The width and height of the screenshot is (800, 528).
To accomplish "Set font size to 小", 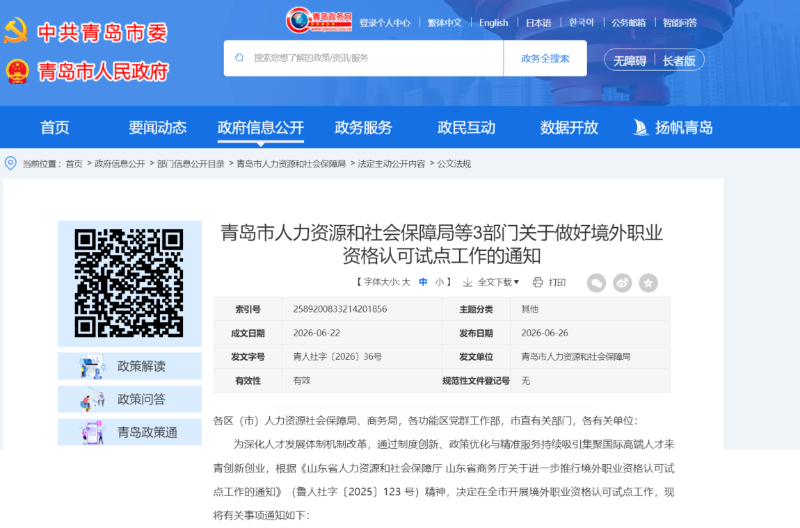I will [x=440, y=282].
